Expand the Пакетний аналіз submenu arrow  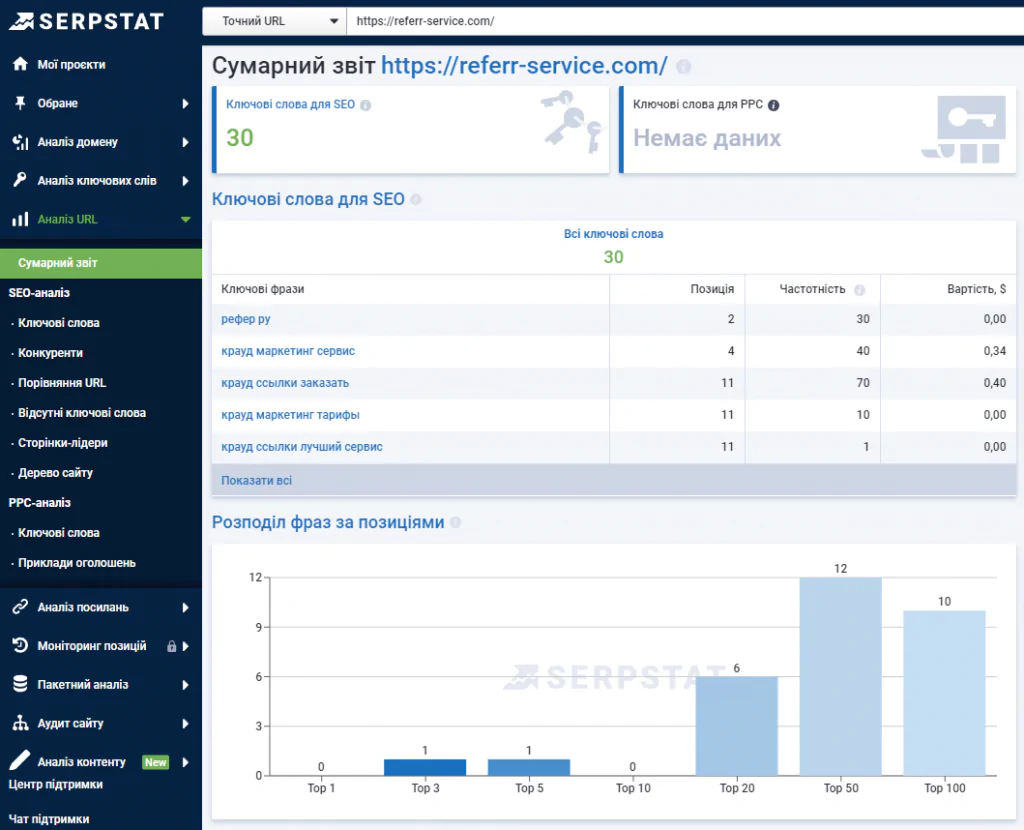tap(185, 684)
